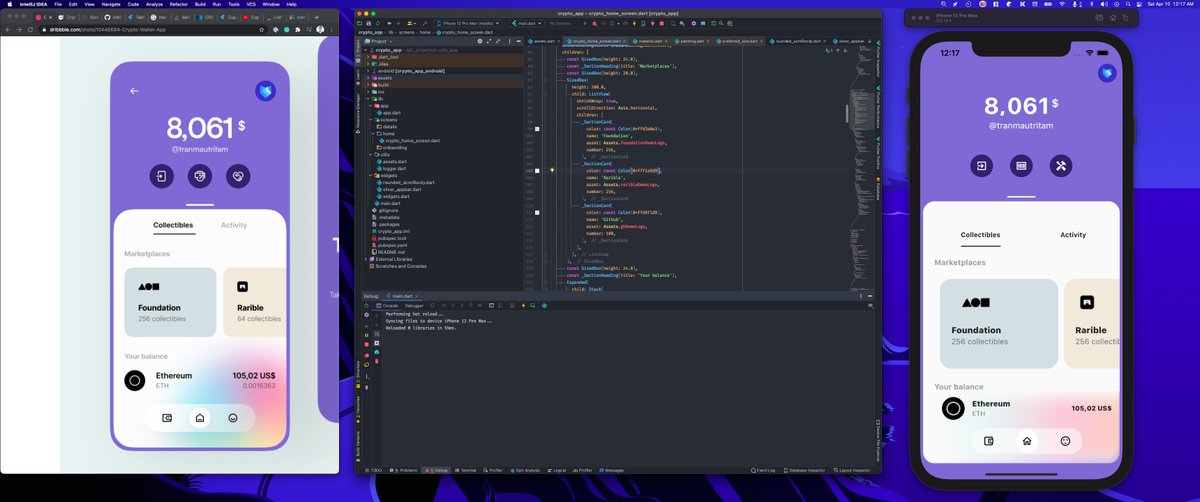Viewport: 1200px width, 502px height.
Task: Select the Collectibles tab in the Dribbble mockup
Action: tap(172, 226)
